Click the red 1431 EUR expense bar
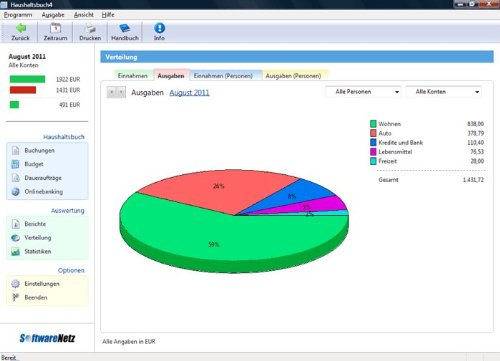 pos(23,90)
